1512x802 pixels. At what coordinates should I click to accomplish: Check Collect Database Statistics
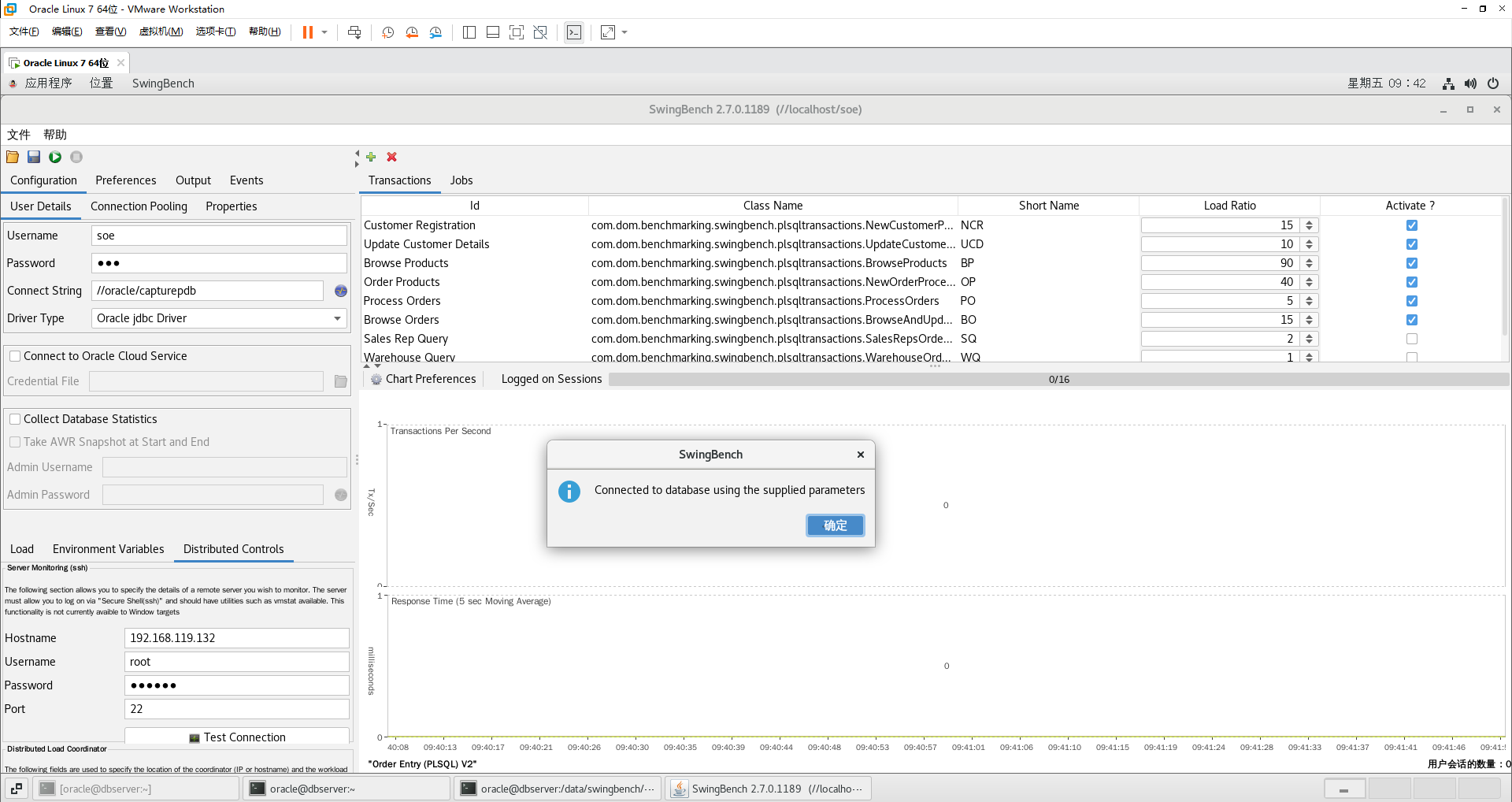(15, 419)
